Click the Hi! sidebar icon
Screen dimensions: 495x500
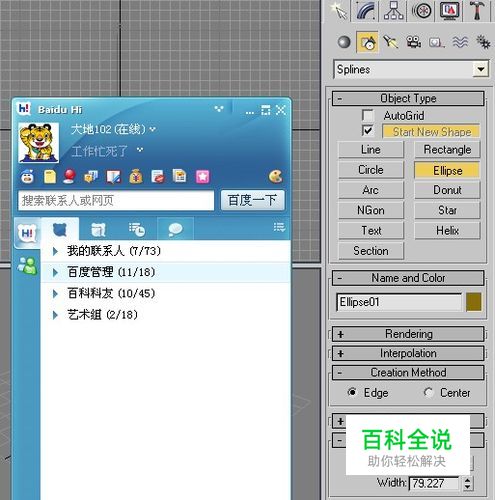coord(28,233)
